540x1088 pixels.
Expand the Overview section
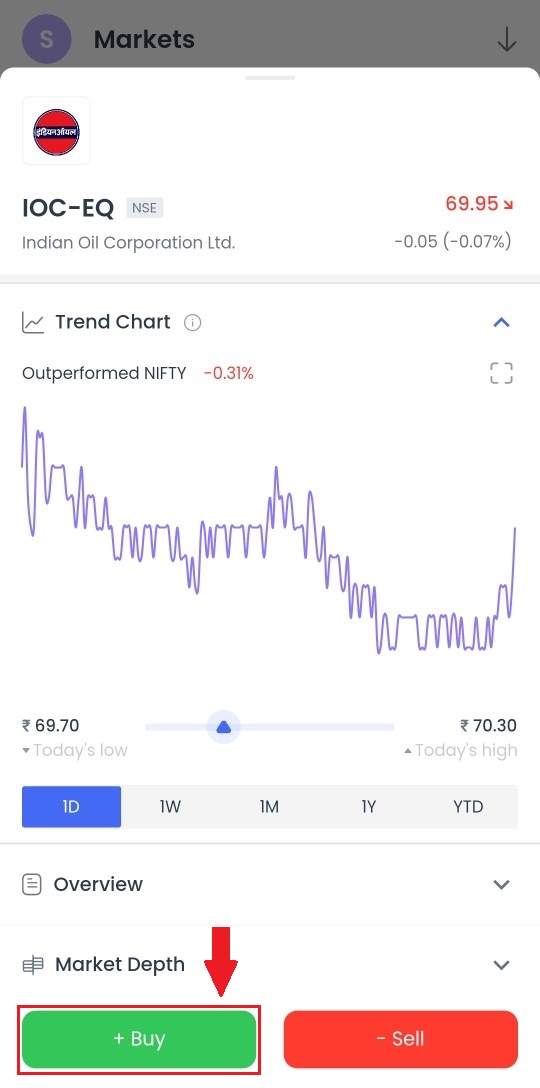pos(501,885)
